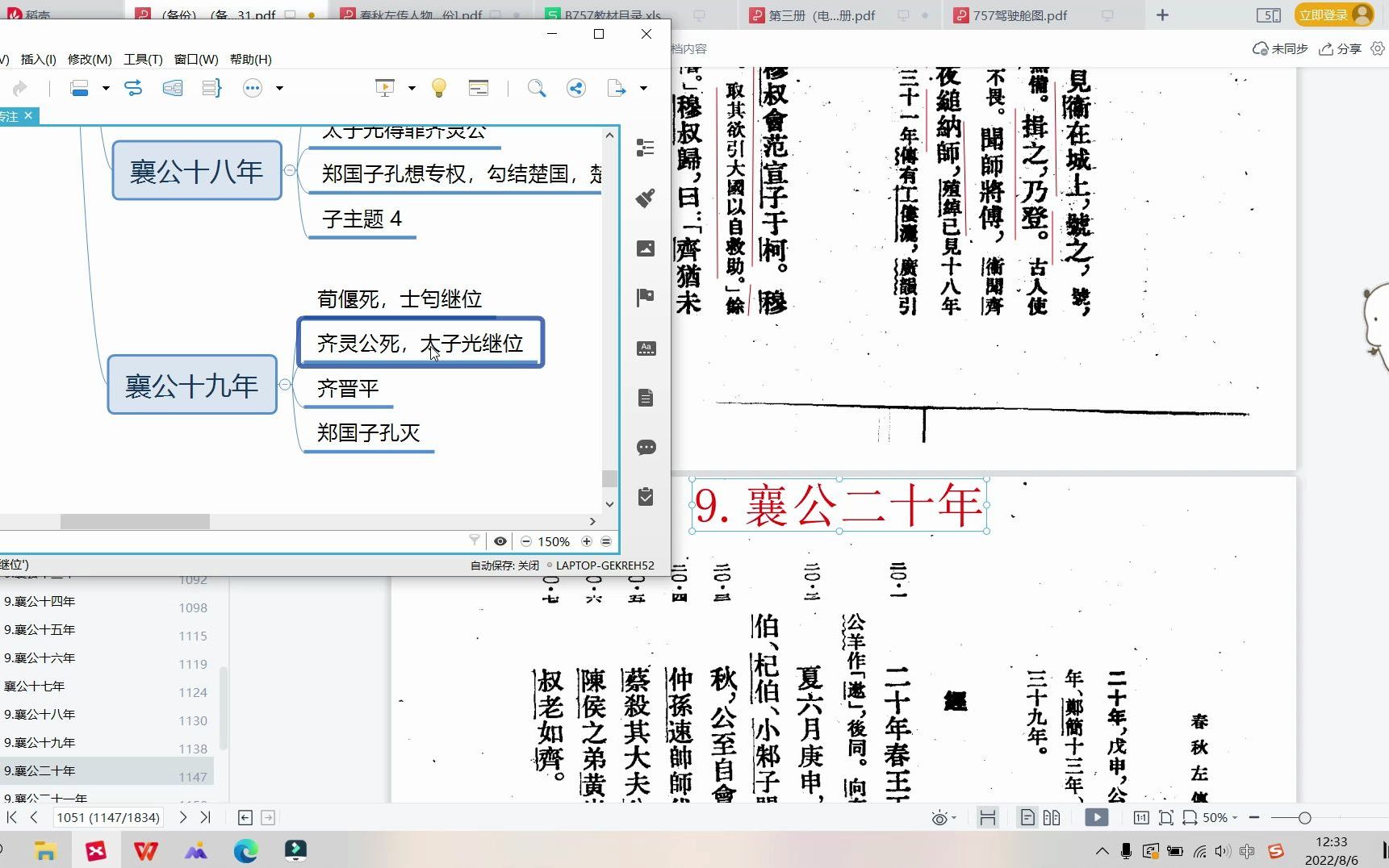The height and width of the screenshot is (868, 1389).
Task: Open the format brush panel
Action: (x=646, y=198)
